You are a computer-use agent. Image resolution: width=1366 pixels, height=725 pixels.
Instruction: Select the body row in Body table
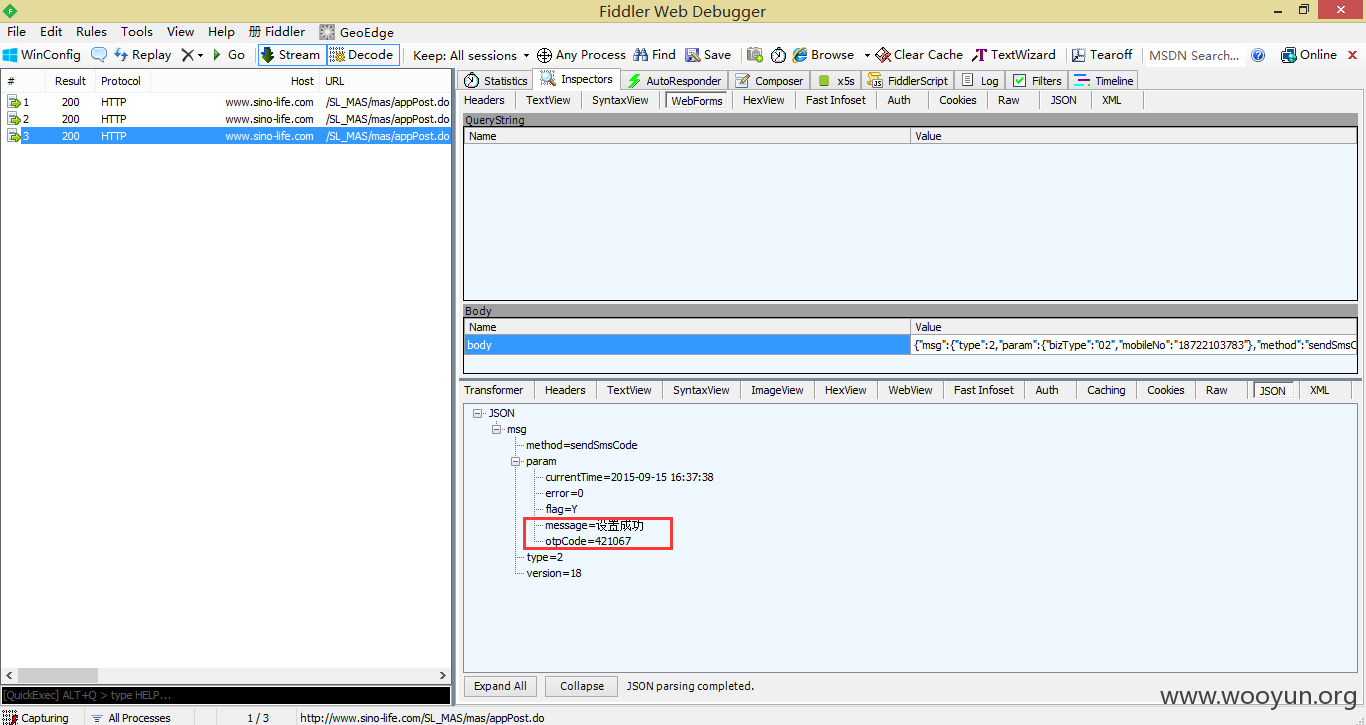[910, 345]
